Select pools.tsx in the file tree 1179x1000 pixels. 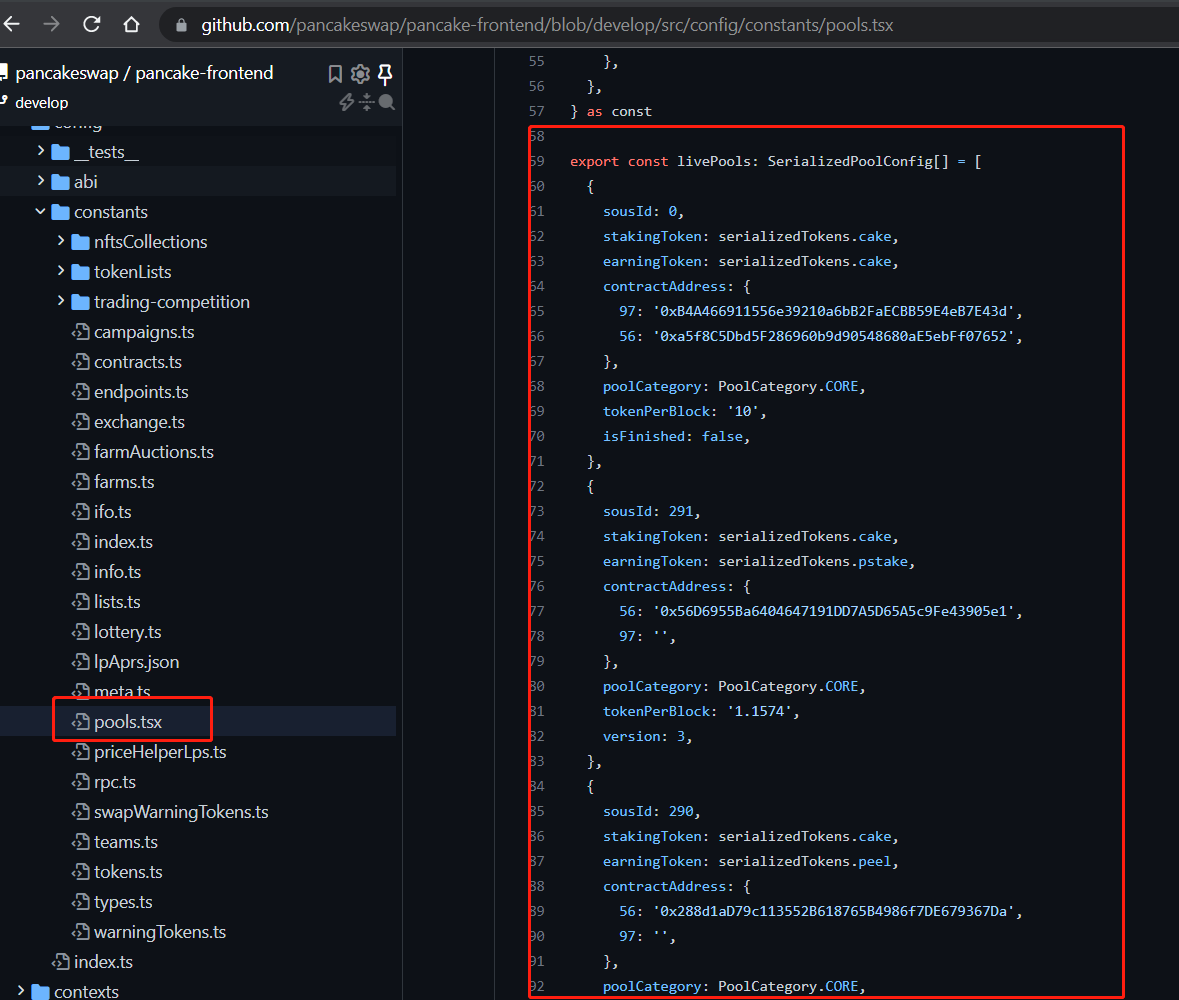click(128, 722)
